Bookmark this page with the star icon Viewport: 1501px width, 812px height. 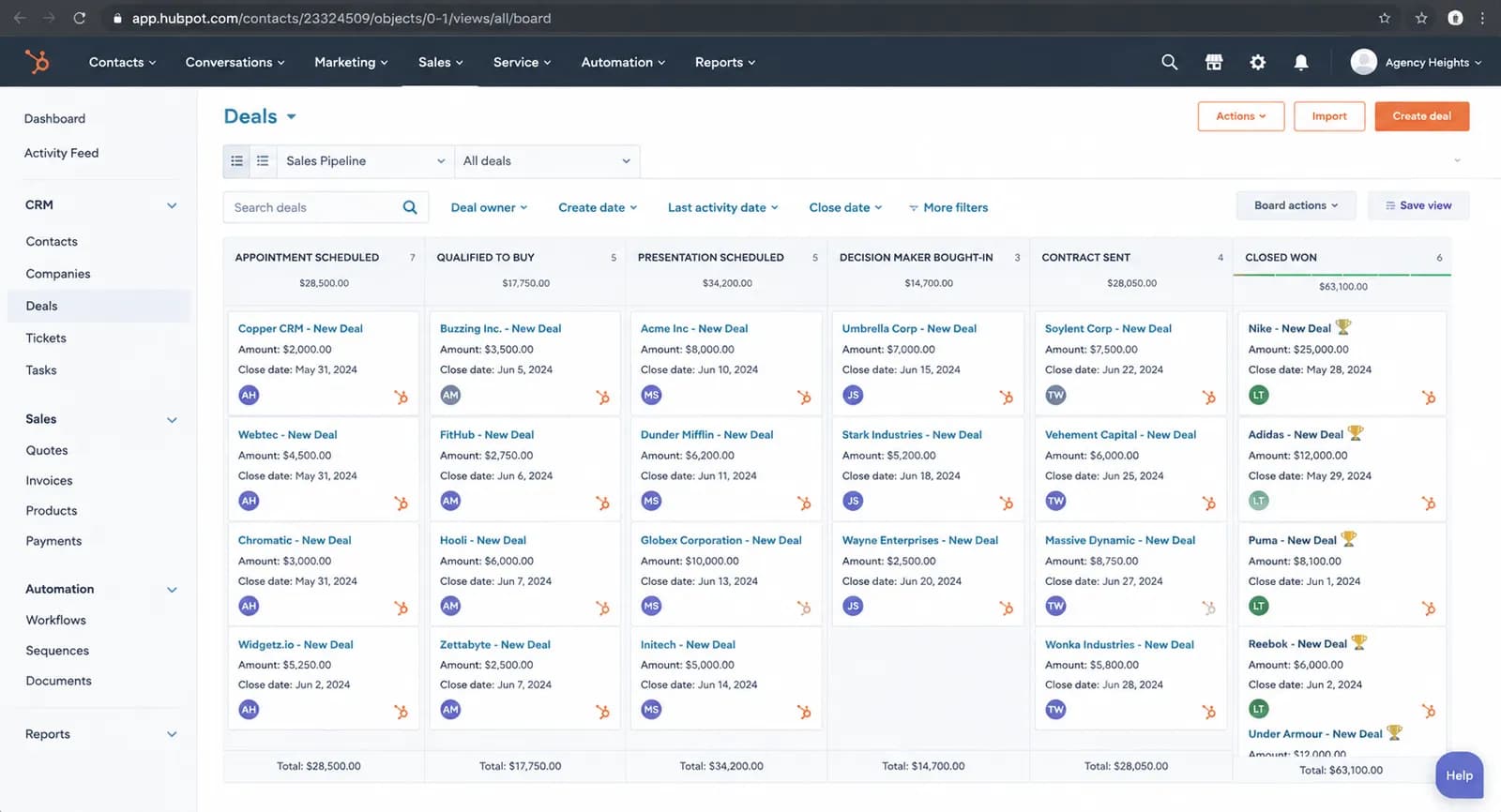(x=1385, y=18)
